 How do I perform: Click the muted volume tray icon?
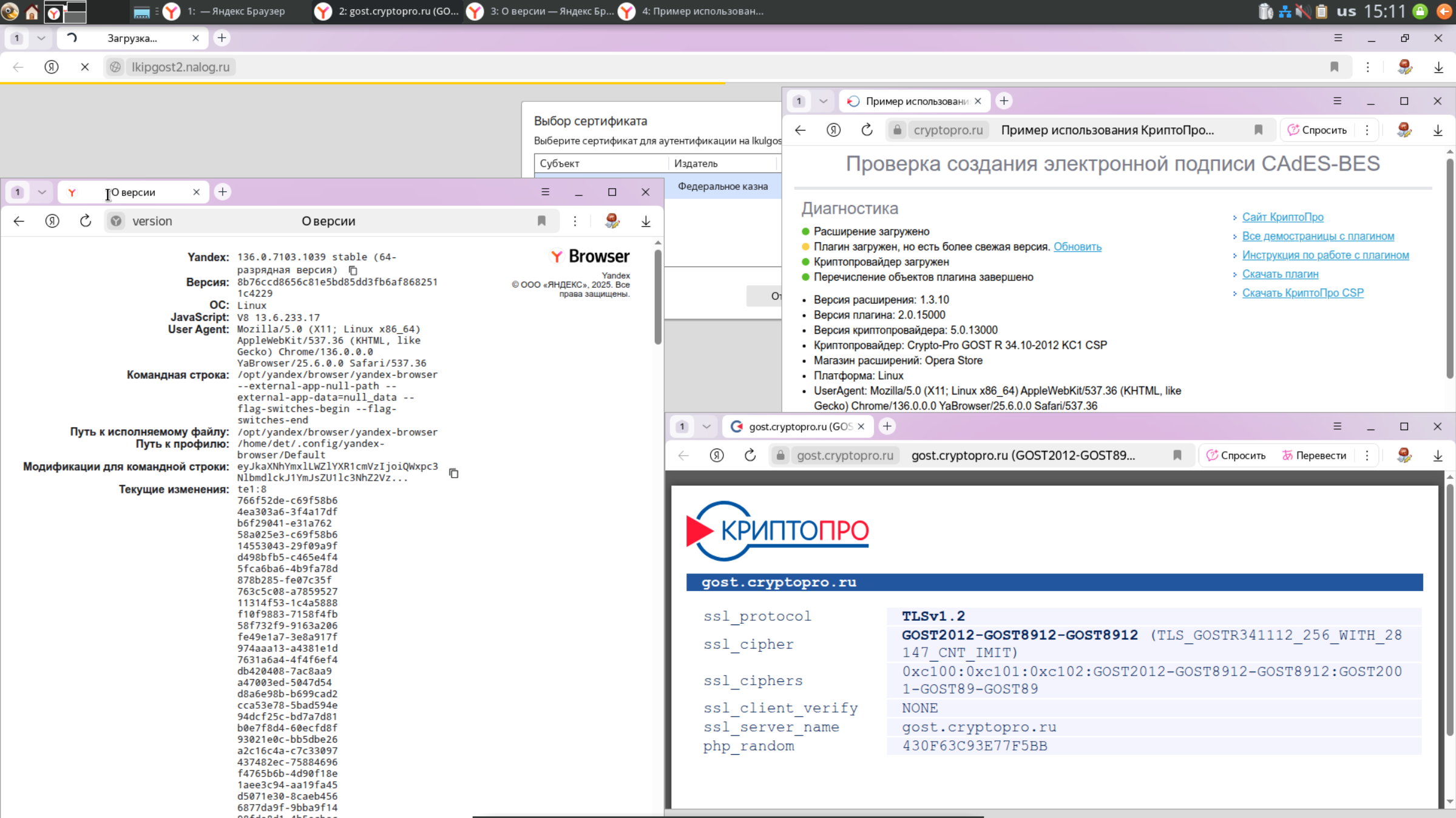tap(1303, 11)
